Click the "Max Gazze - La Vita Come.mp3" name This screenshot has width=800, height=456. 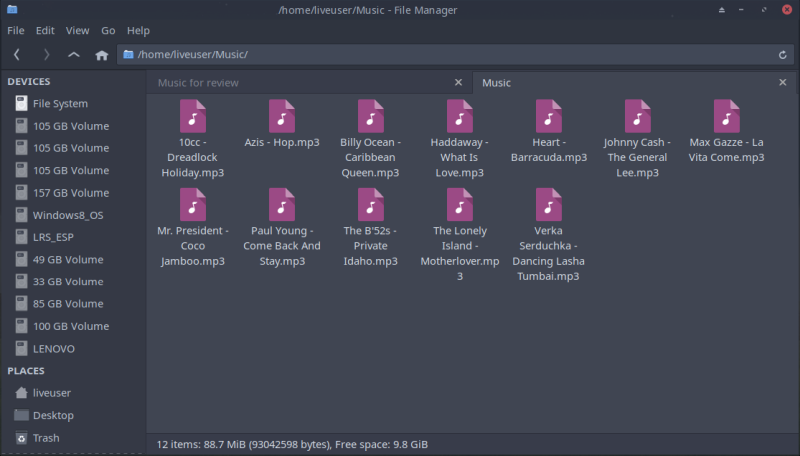click(727, 150)
